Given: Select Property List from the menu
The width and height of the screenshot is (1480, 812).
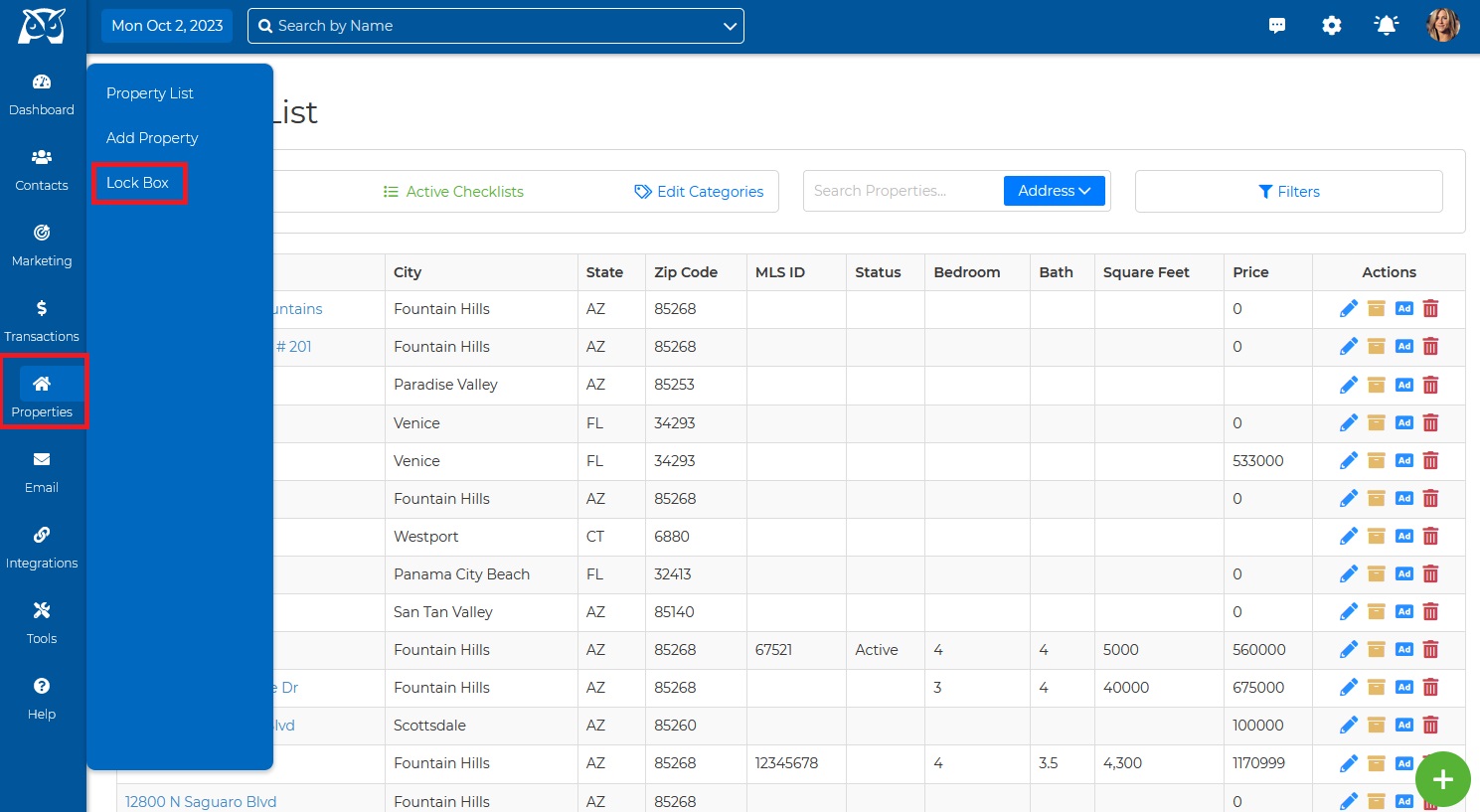Looking at the screenshot, I should [150, 93].
